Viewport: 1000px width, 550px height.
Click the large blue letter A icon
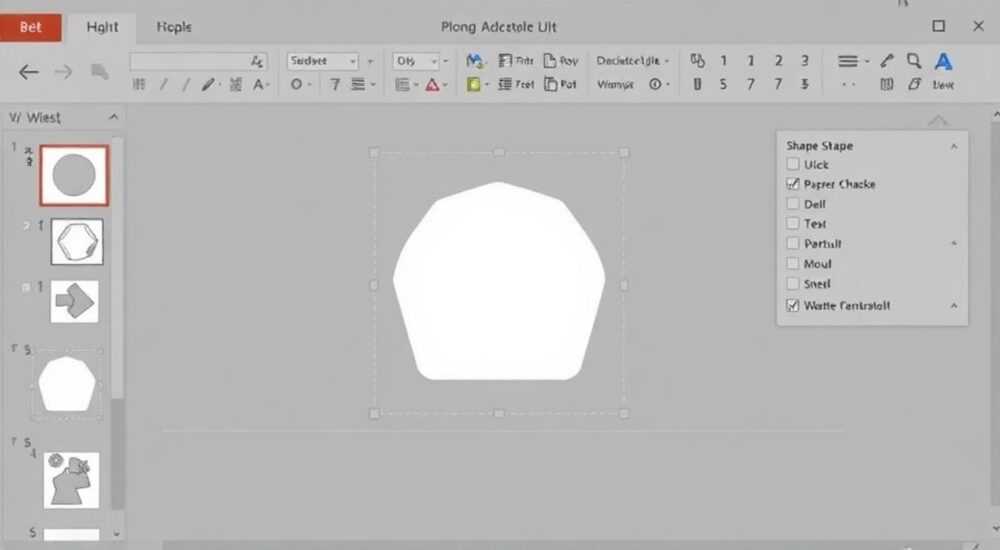(x=943, y=61)
